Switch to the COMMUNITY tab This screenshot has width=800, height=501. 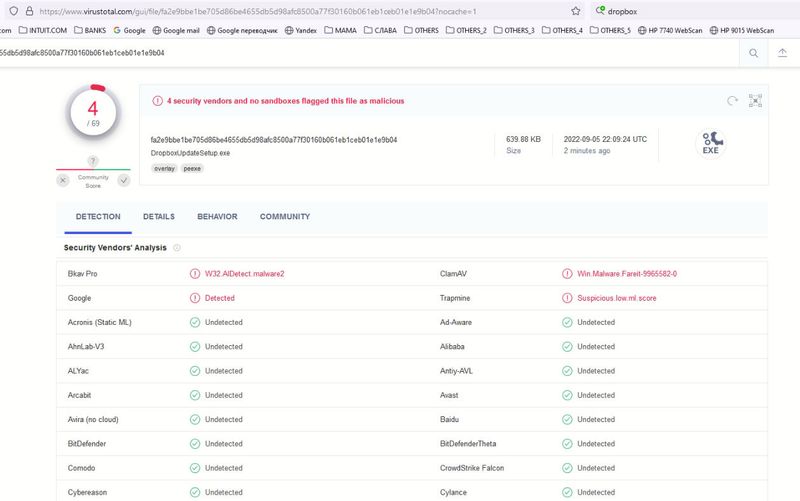click(x=285, y=217)
